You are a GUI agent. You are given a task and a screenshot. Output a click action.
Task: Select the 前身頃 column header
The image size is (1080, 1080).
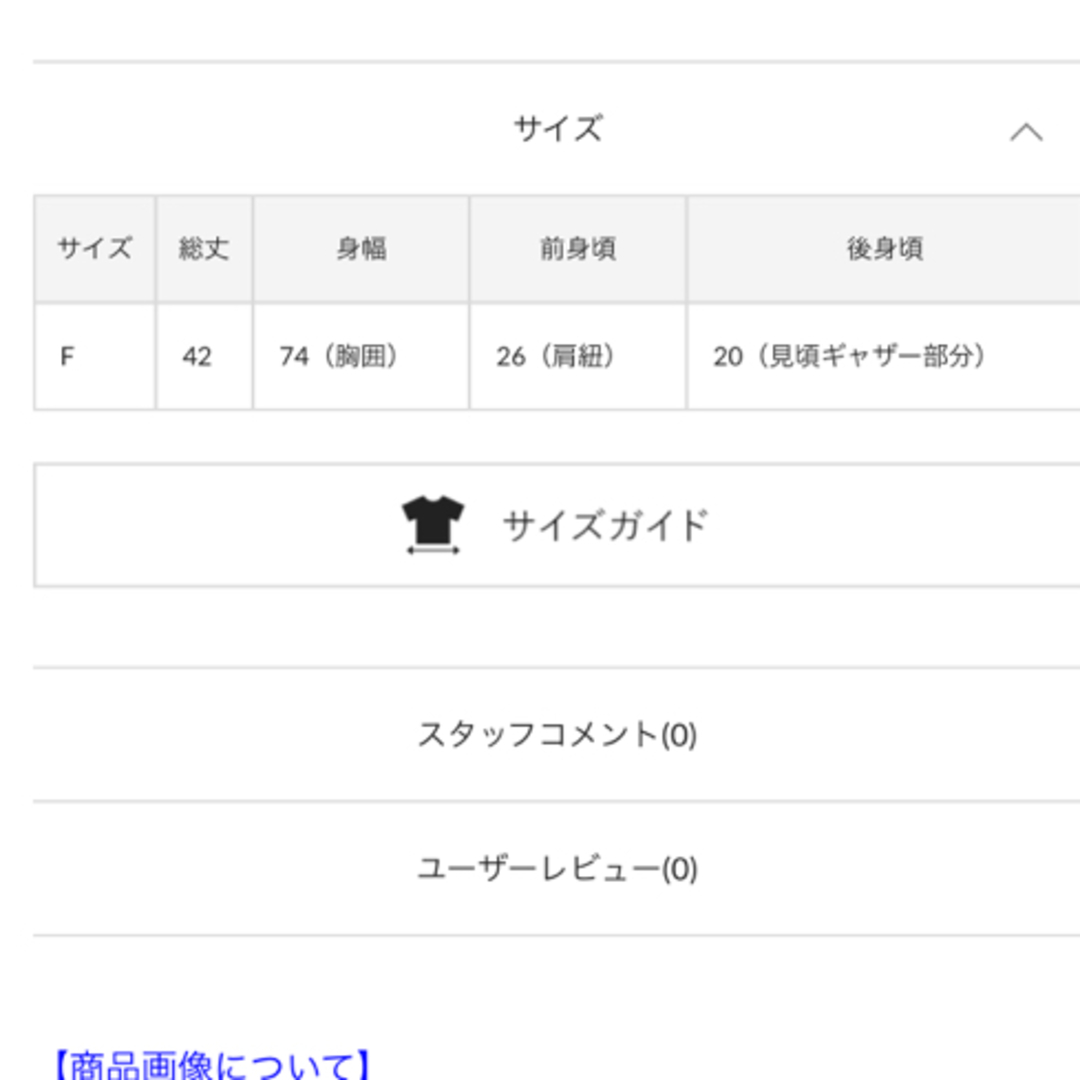point(578,249)
